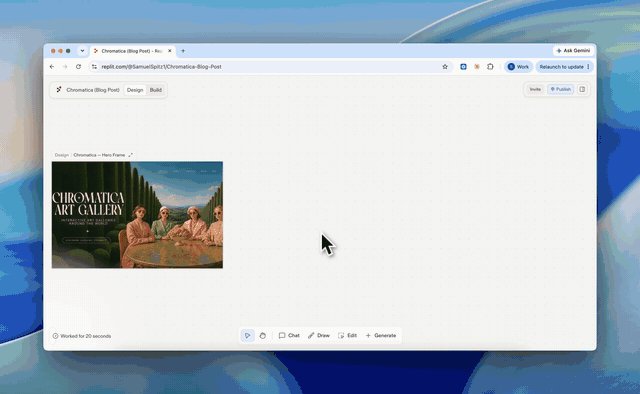Screen dimensions: 640x394
Task: Select the pointer cursor tool in bottom toolbar
Action: (247, 336)
